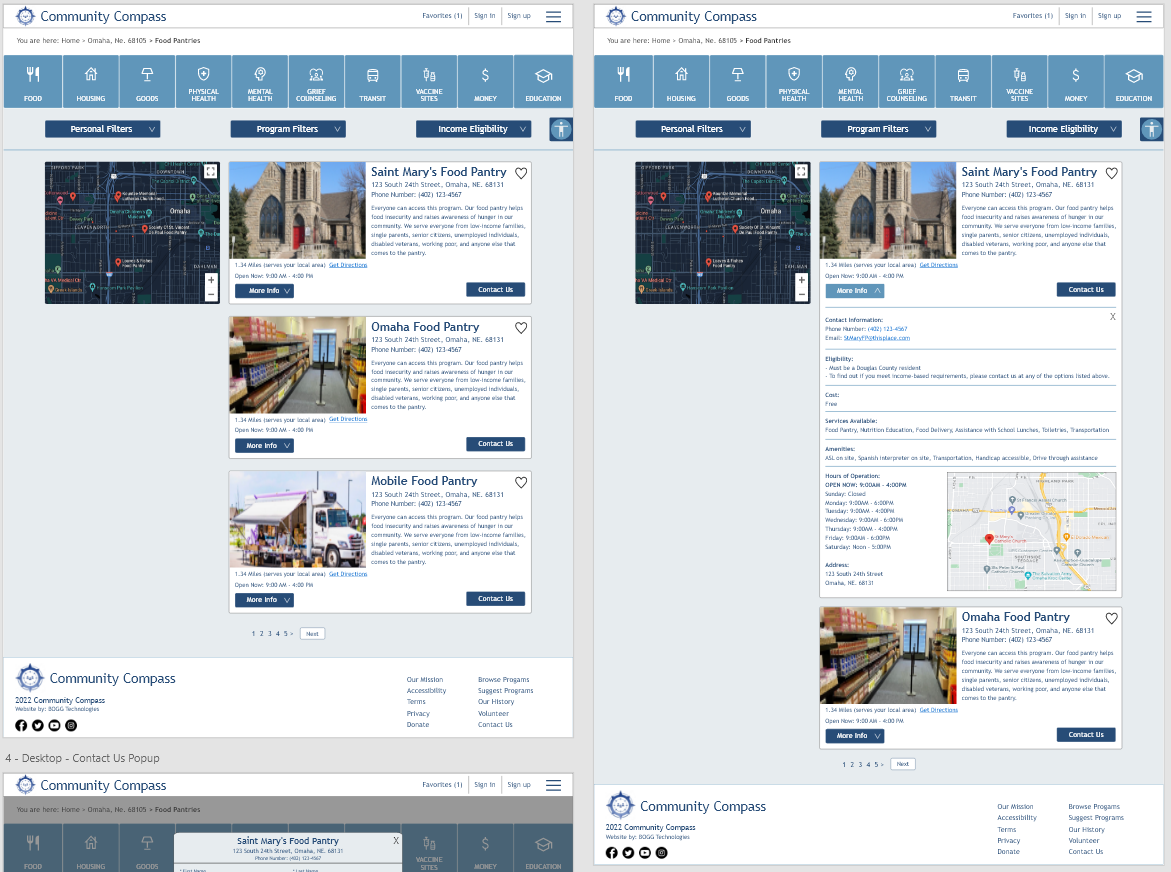Open Volunteer link in left mockup footer
The height and width of the screenshot is (872, 1171).
coord(493,714)
